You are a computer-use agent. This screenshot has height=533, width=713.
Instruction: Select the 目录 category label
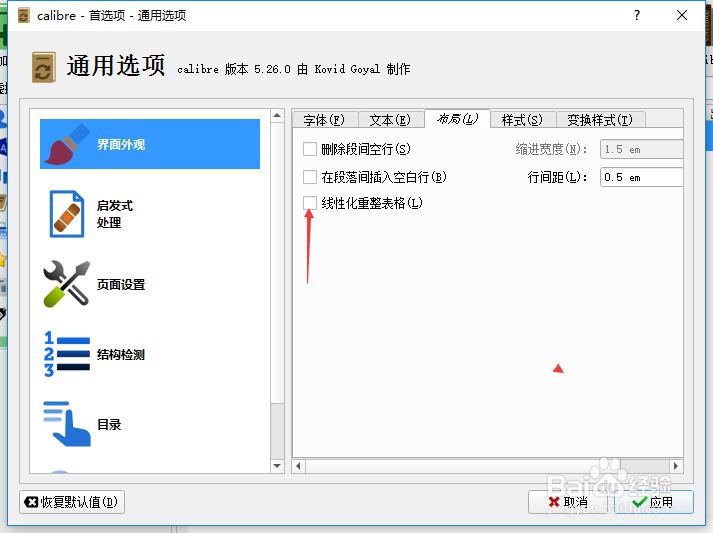coord(109,424)
